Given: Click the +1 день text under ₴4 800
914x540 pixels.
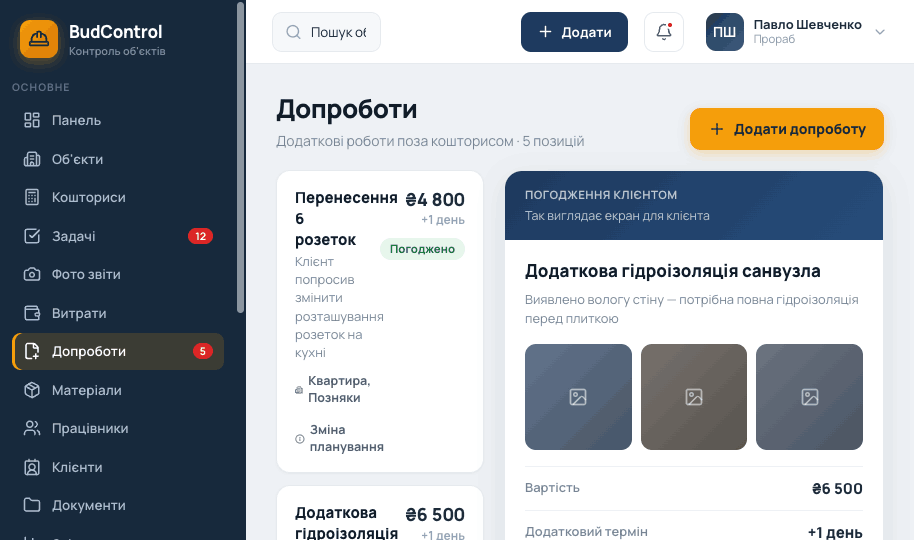Looking at the screenshot, I should pyautogui.click(x=443, y=220).
